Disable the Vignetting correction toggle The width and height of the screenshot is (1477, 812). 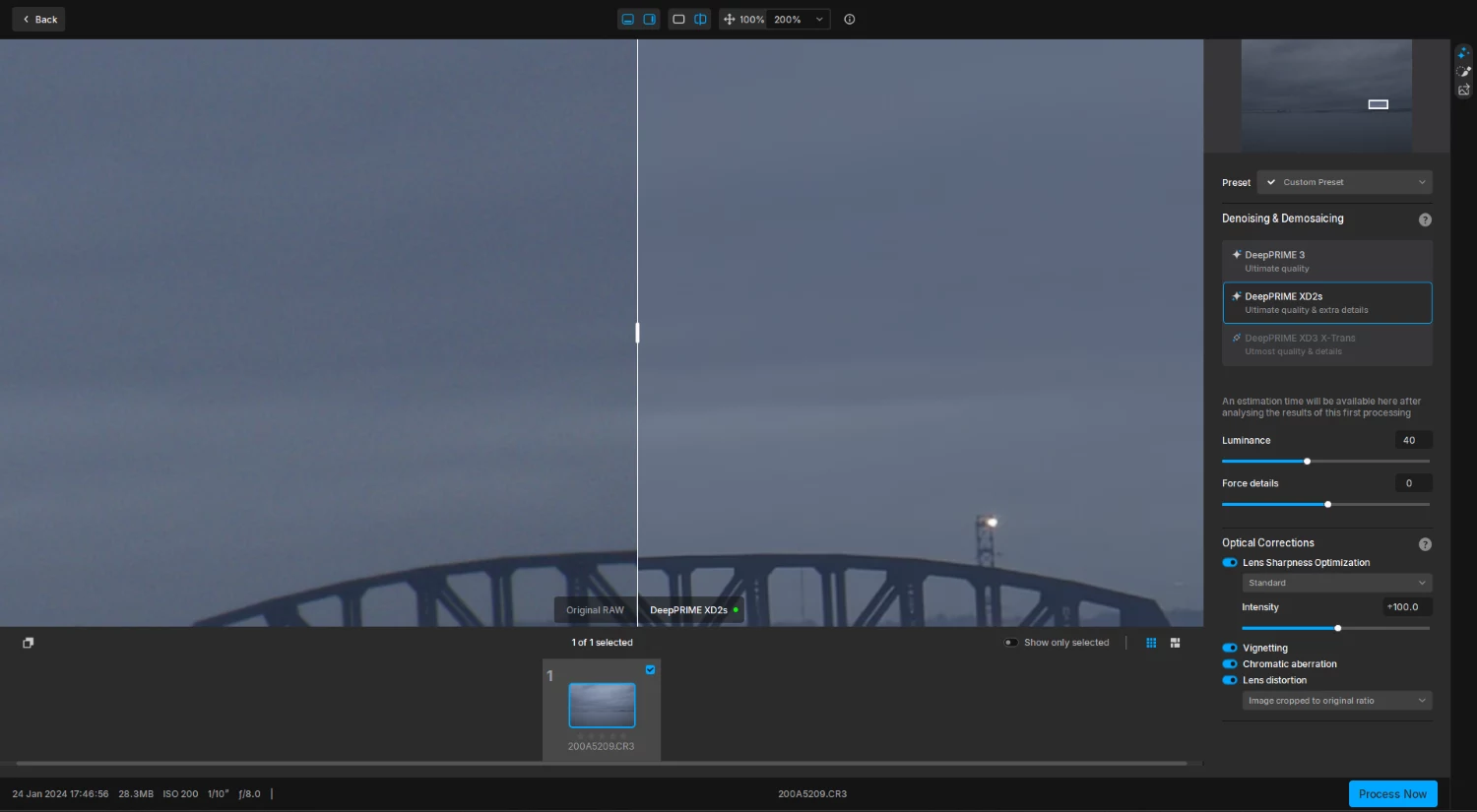[x=1229, y=648]
